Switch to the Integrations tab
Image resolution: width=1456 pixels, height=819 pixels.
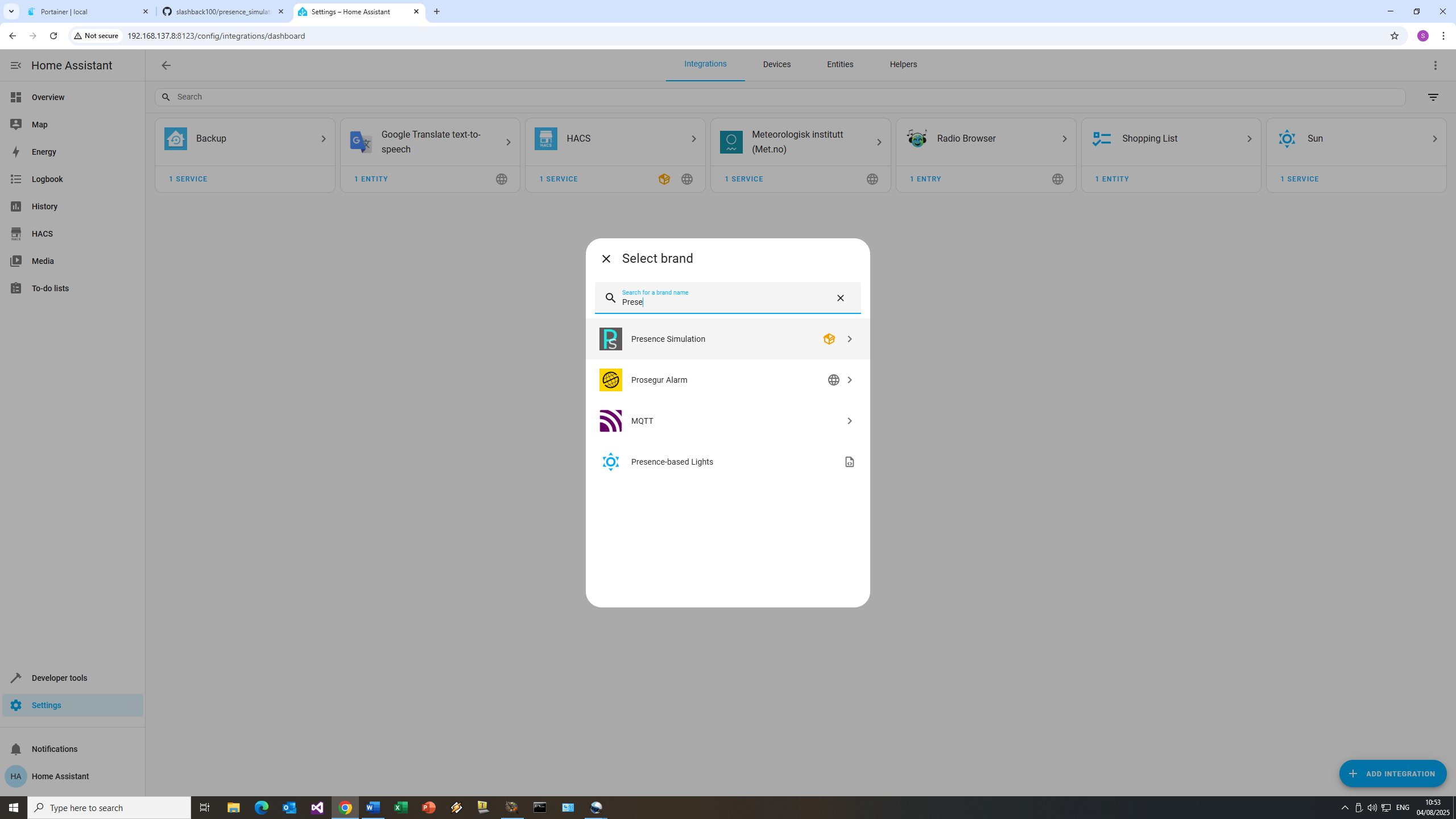point(705,64)
